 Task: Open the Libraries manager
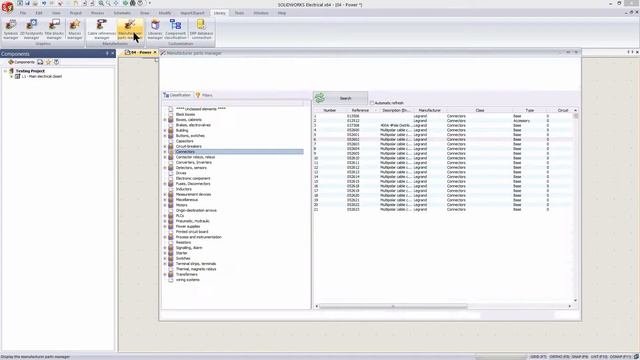click(x=155, y=29)
